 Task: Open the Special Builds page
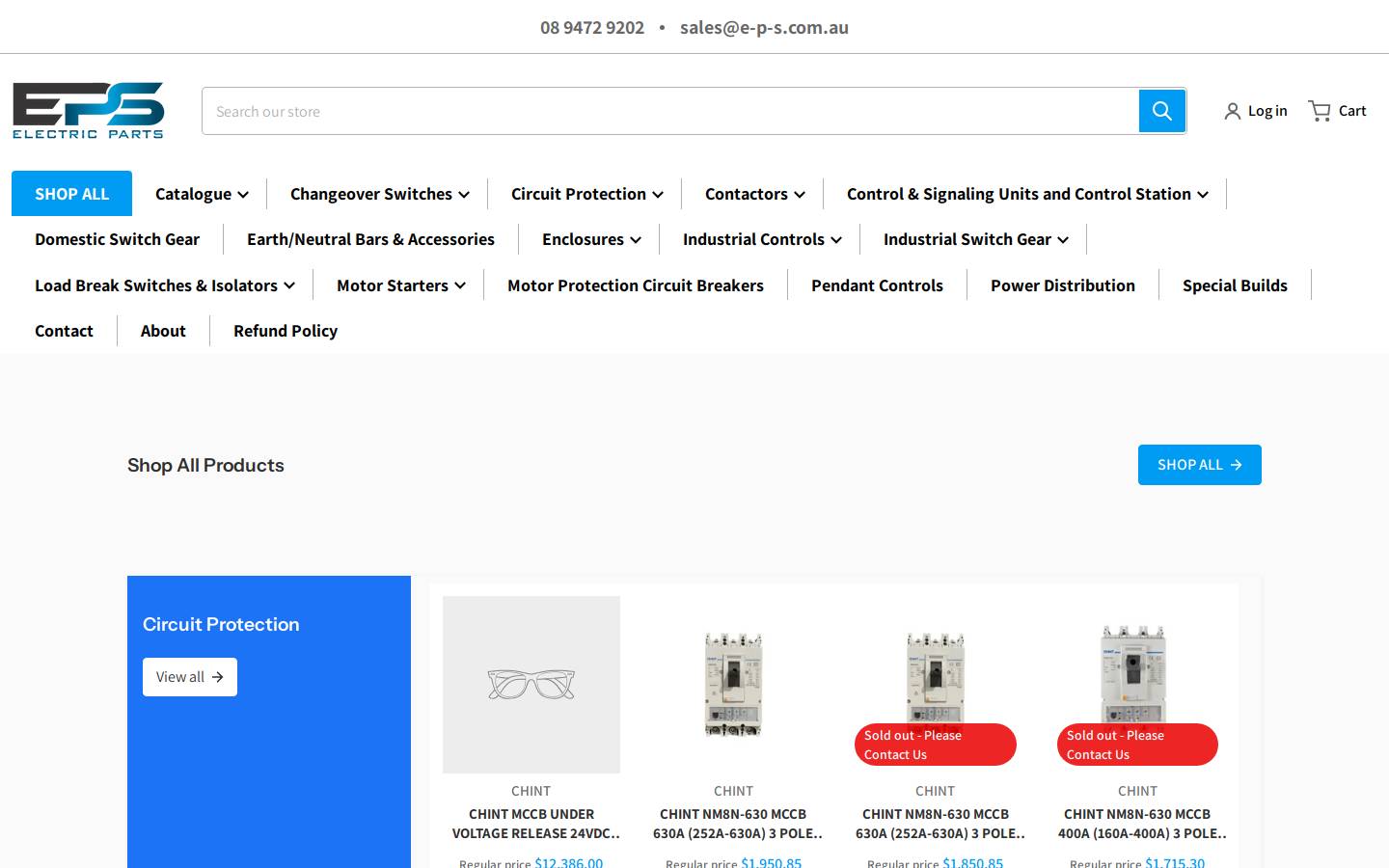pyautogui.click(x=1235, y=285)
